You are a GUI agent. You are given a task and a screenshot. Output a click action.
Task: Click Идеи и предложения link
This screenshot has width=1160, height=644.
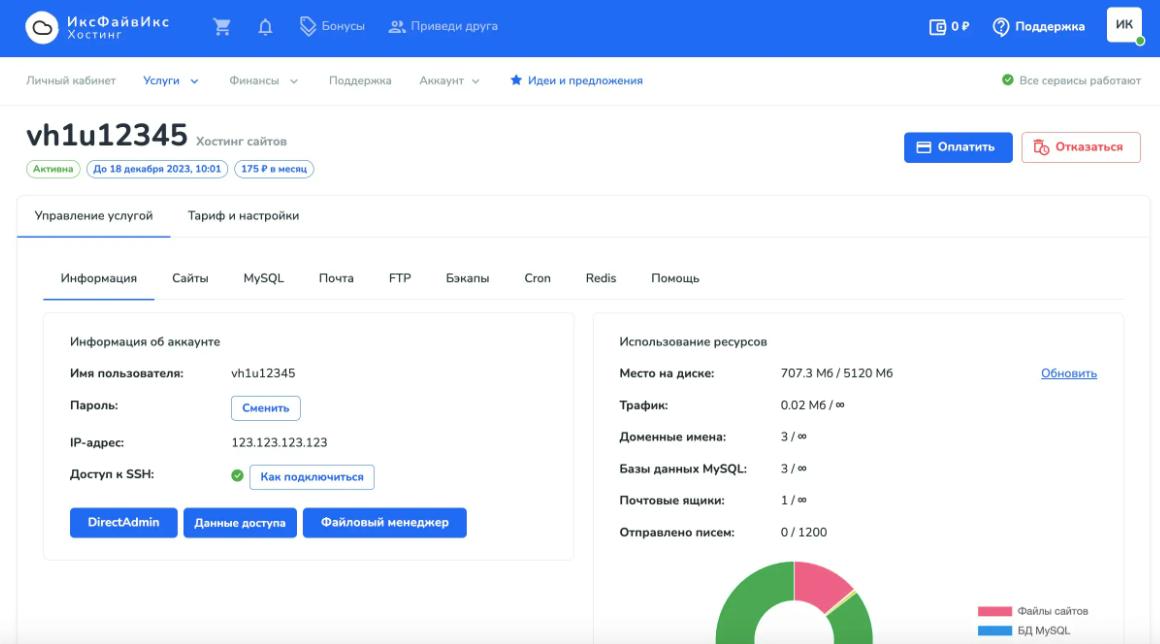[585, 81]
